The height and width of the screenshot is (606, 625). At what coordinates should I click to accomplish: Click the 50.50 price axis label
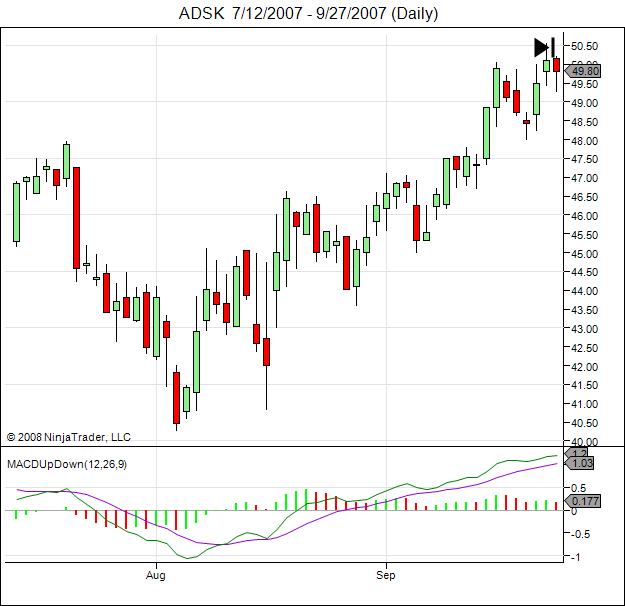(584, 46)
